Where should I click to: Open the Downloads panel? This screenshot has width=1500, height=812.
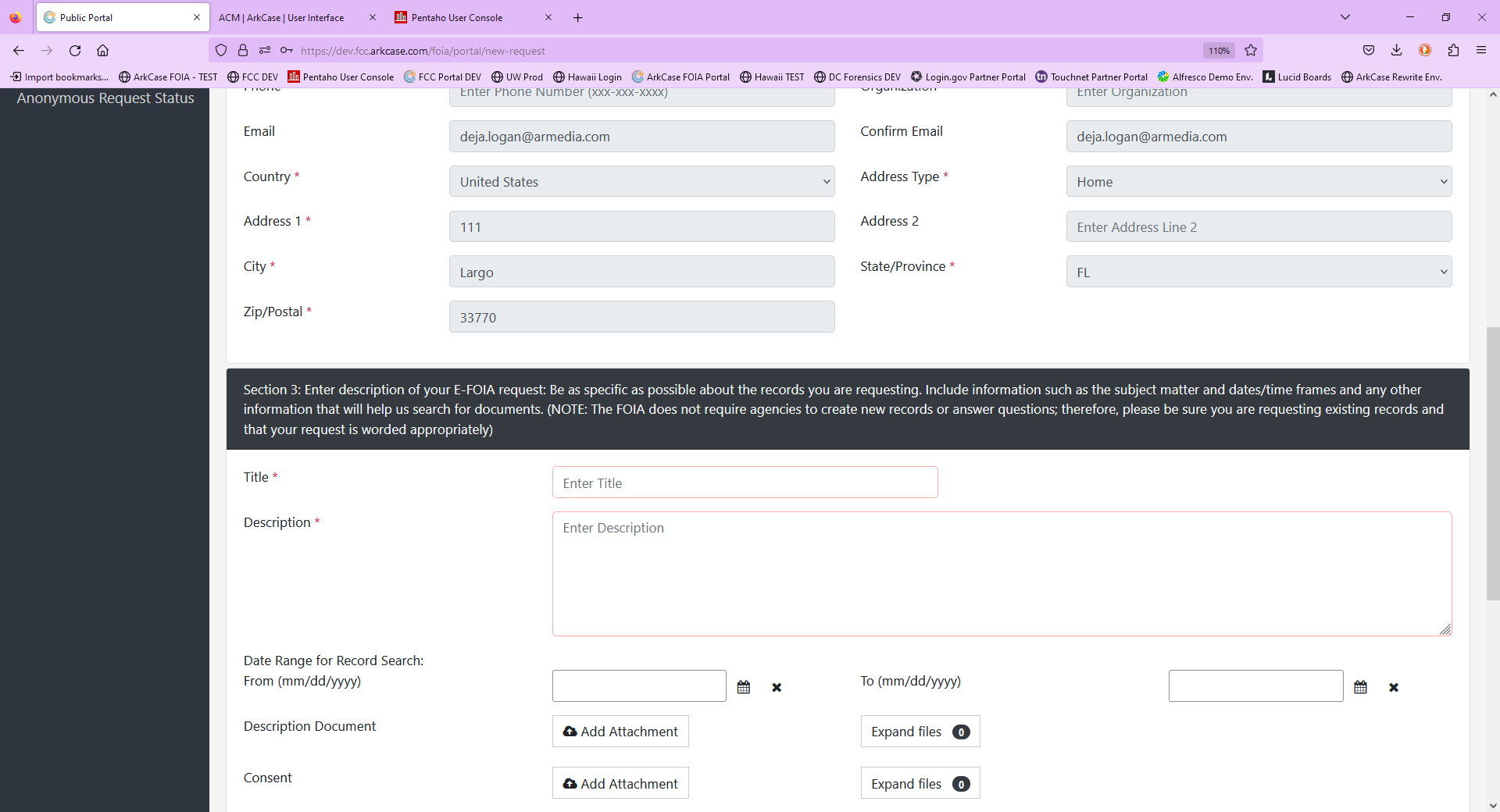click(1397, 51)
